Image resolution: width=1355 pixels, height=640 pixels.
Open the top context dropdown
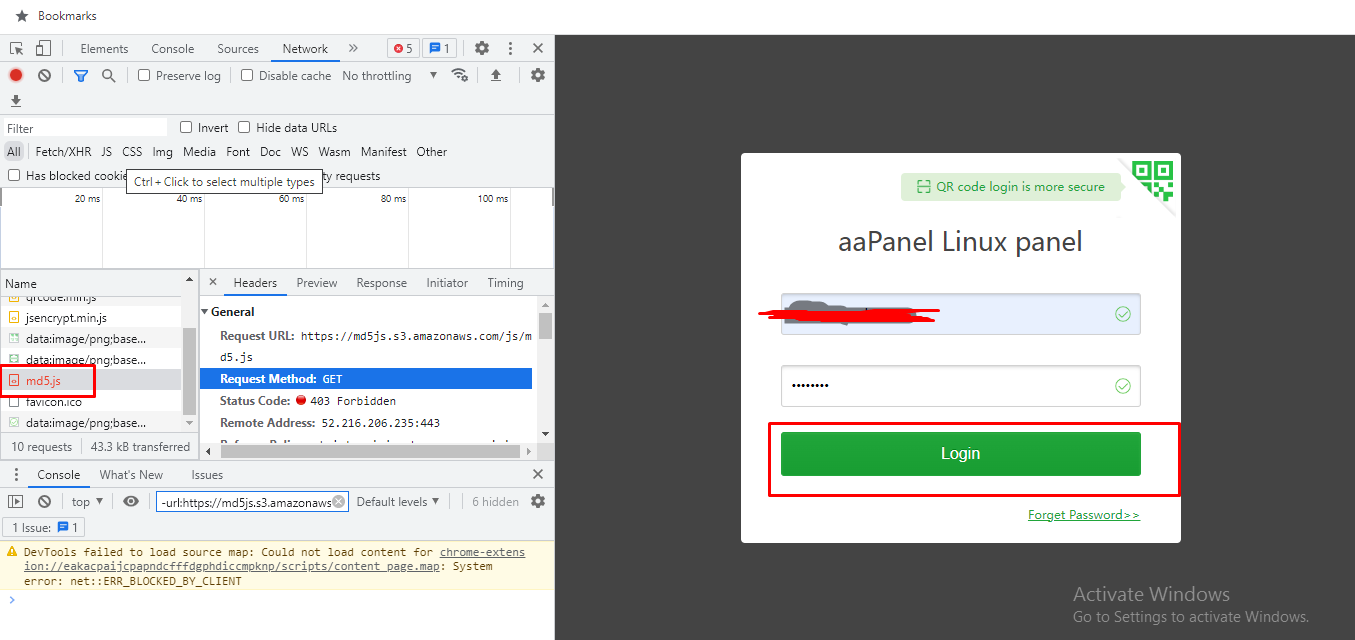coord(87,502)
